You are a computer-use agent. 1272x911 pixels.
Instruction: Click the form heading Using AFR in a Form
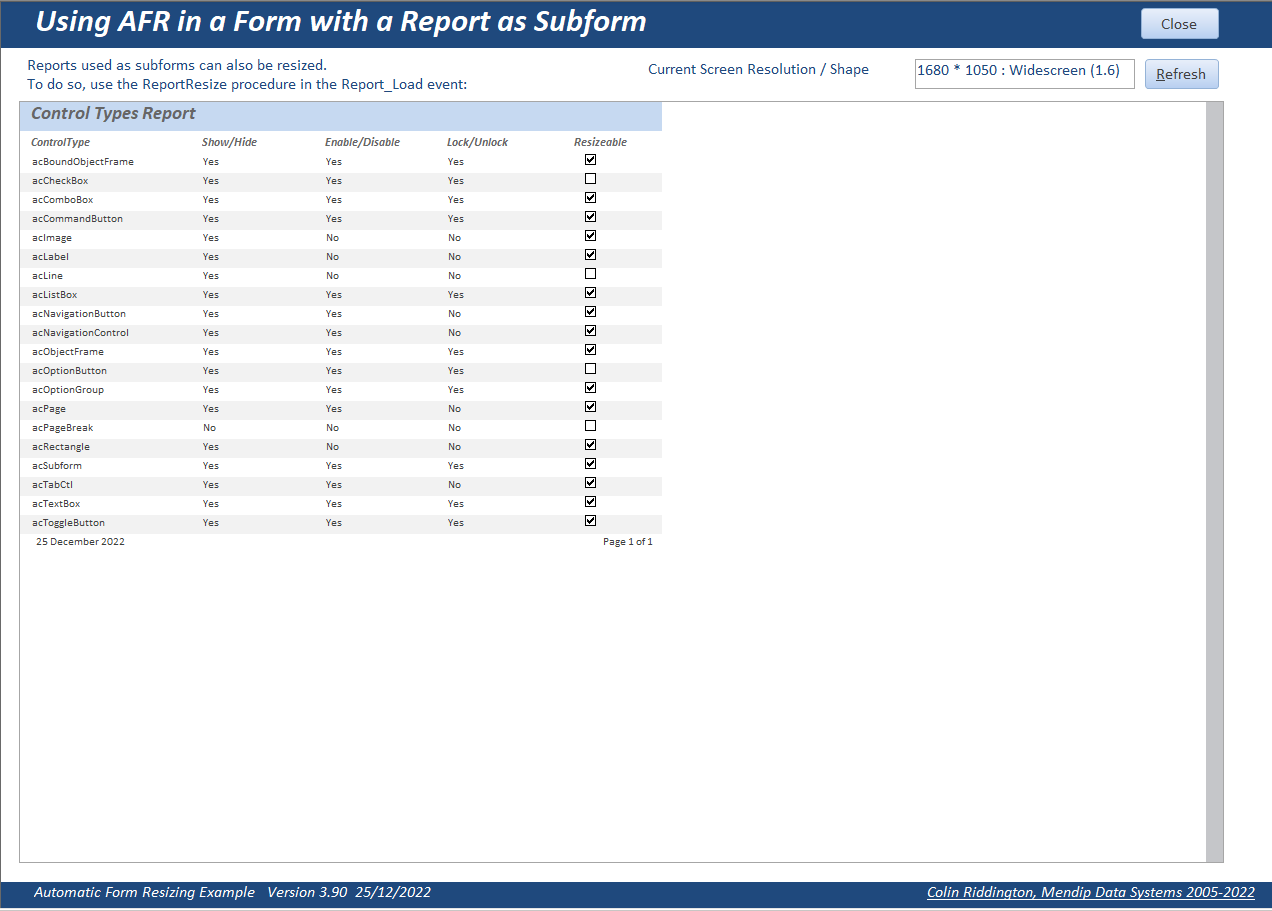click(341, 21)
